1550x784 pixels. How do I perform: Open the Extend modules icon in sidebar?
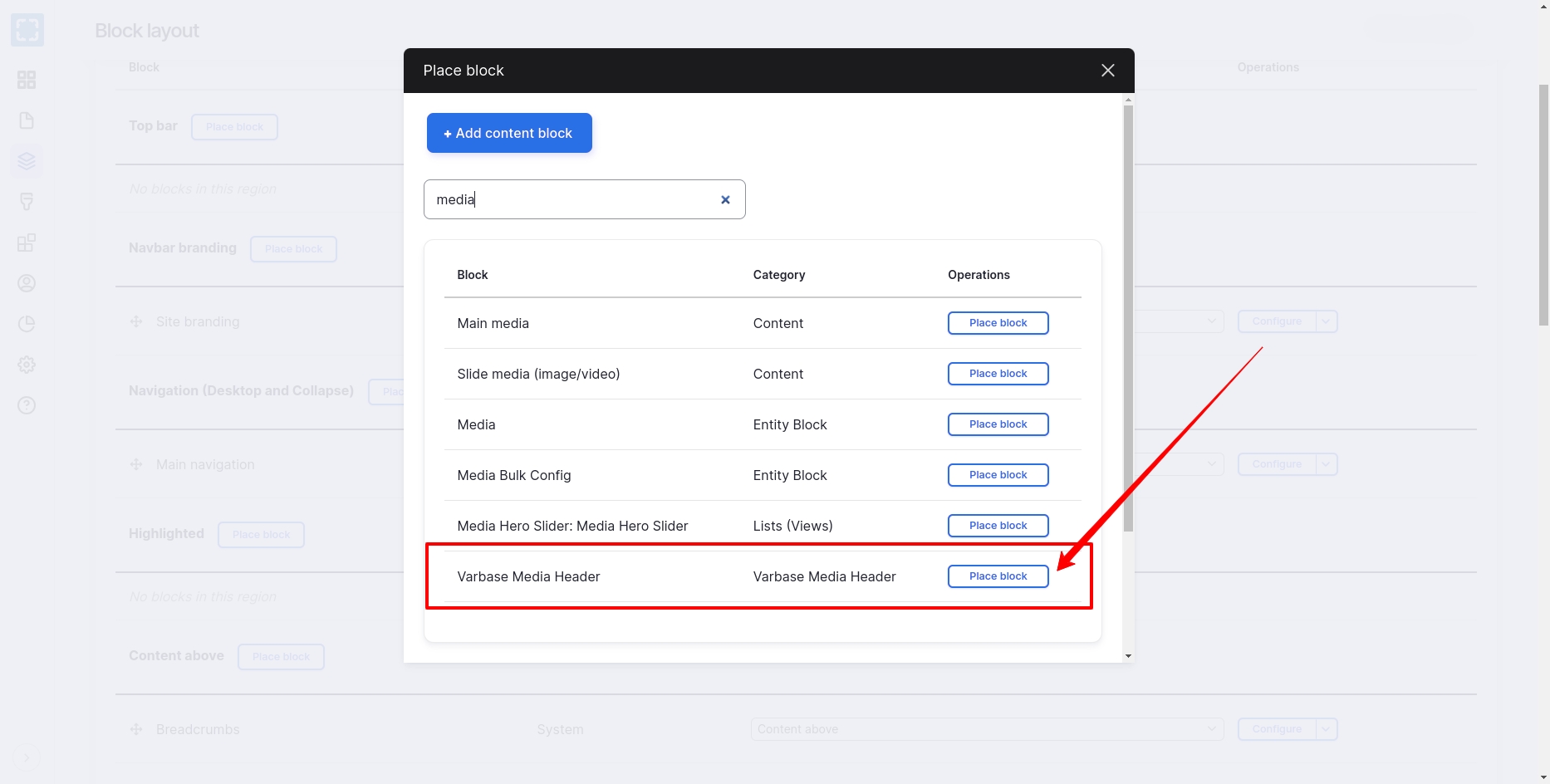[x=27, y=243]
